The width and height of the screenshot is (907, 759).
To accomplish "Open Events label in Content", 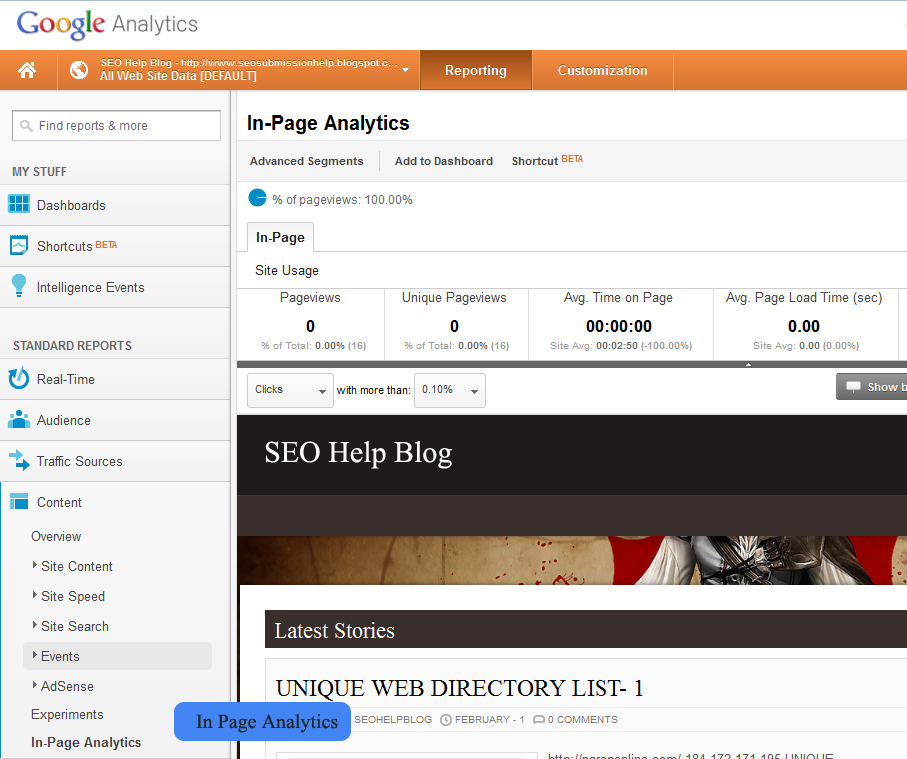I will click(x=60, y=657).
